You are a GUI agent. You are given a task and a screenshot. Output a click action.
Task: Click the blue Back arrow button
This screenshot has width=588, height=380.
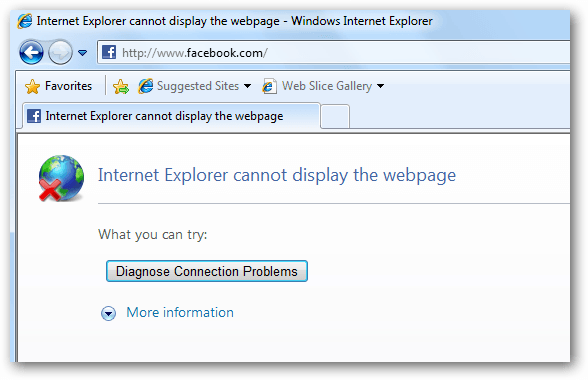(x=31, y=52)
